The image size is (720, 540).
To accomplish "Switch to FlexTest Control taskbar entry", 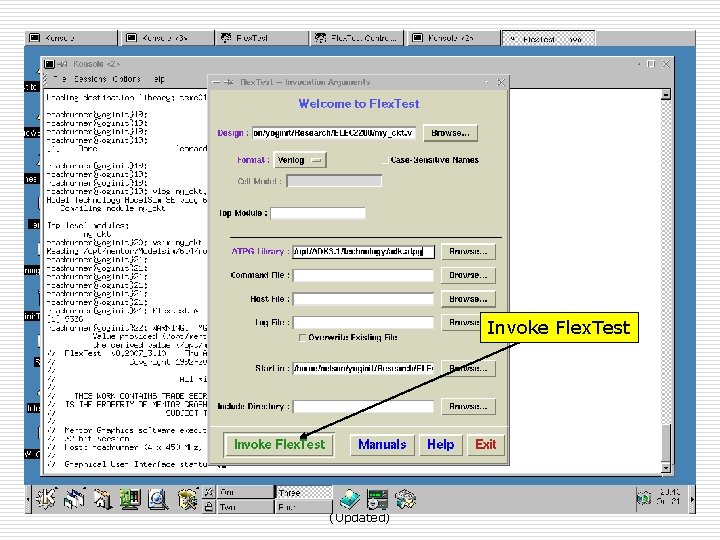I will click(x=358, y=38).
